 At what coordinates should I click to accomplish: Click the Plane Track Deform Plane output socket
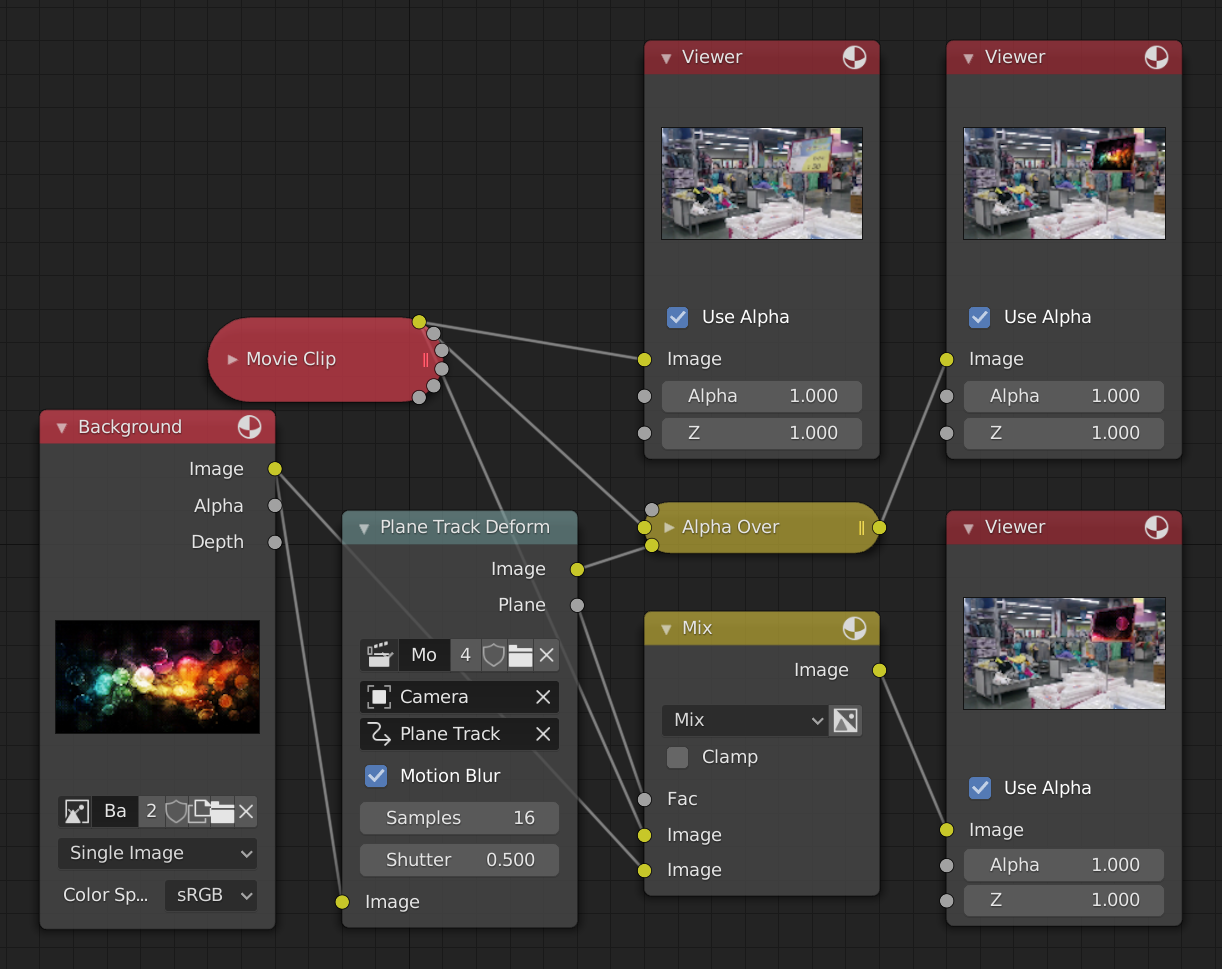click(x=577, y=605)
